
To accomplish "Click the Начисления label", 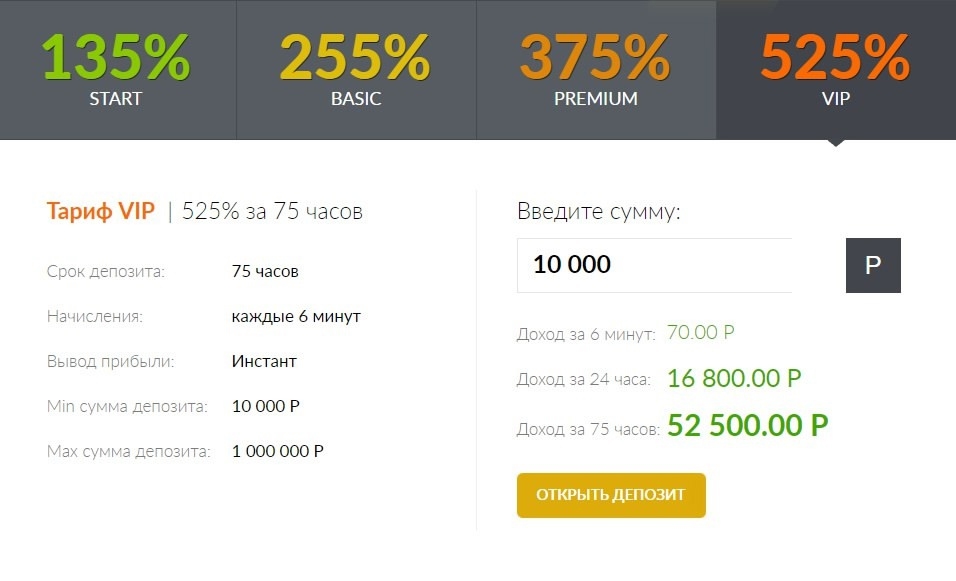I will pyautogui.click(x=95, y=316).
